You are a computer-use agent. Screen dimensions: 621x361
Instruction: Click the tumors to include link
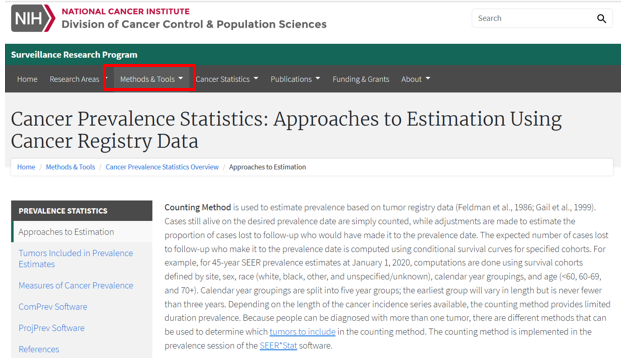(302, 332)
